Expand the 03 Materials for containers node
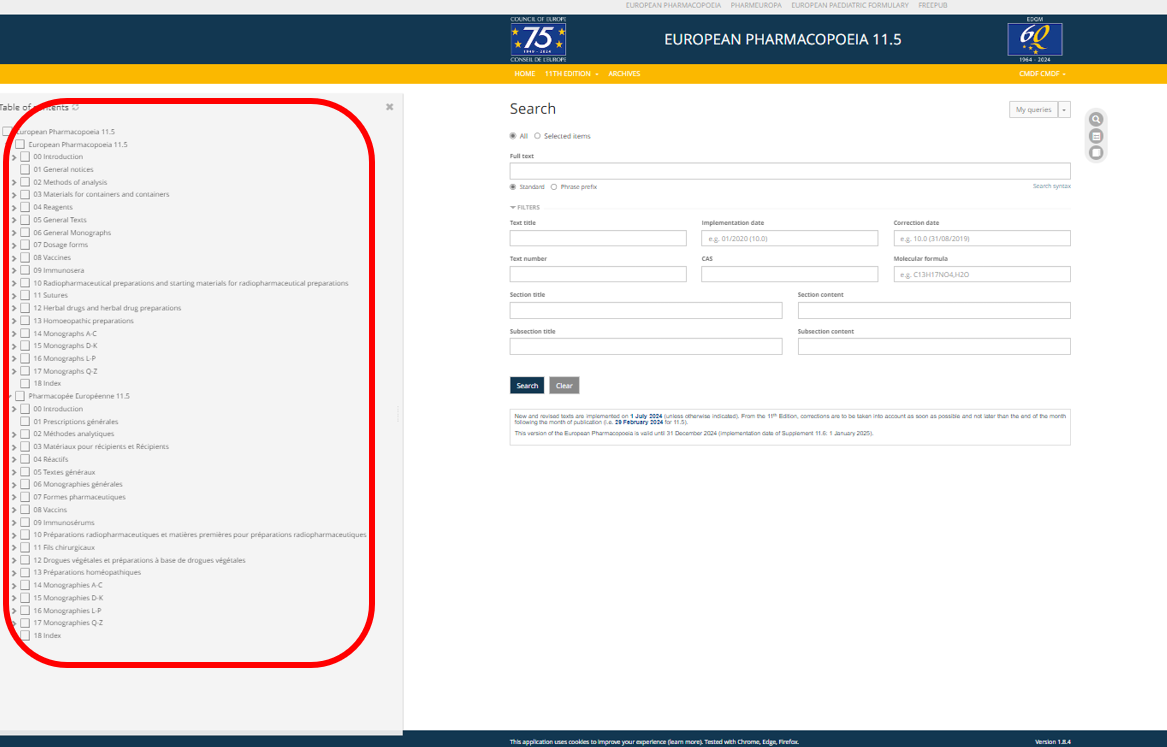Image resolution: width=1167 pixels, height=747 pixels. (14, 195)
